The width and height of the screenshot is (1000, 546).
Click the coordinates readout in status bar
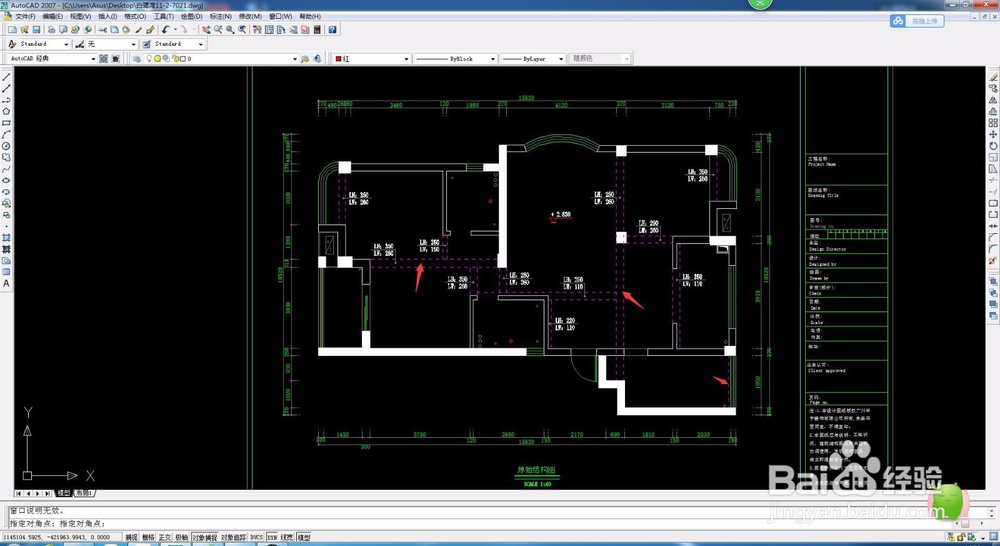click(x=61, y=538)
